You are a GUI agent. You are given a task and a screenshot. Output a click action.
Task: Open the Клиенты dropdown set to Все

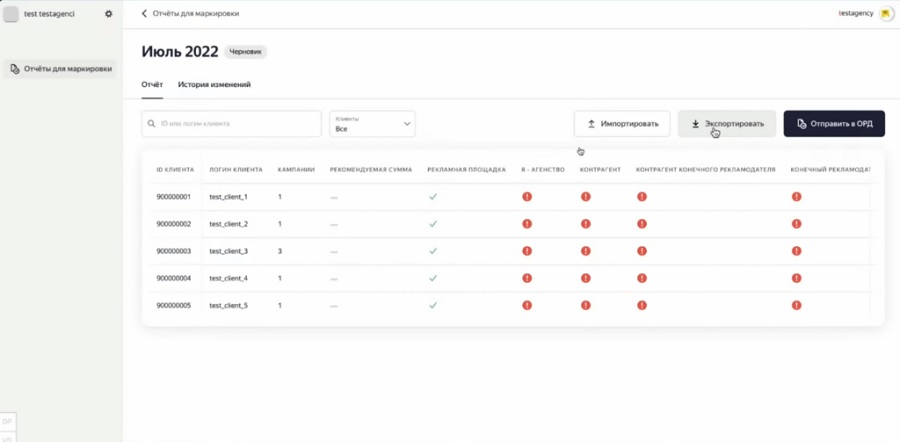(x=372, y=124)
